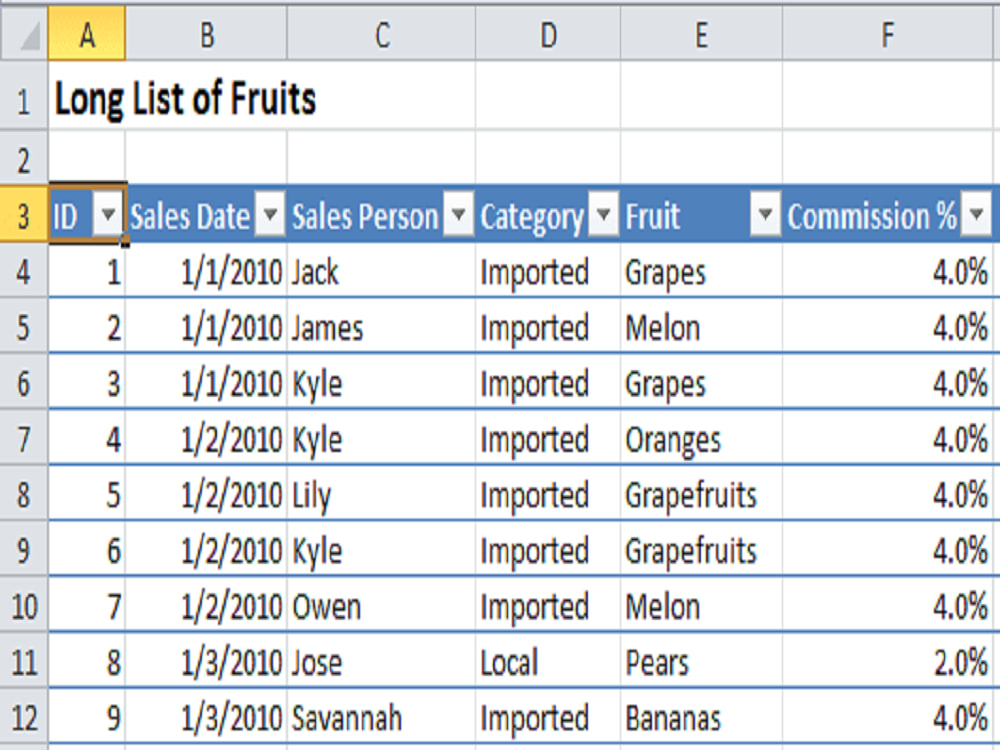This screenshot has width=1000, height=750.
Task: Select column A header
Action: click(x=87, y=36)
